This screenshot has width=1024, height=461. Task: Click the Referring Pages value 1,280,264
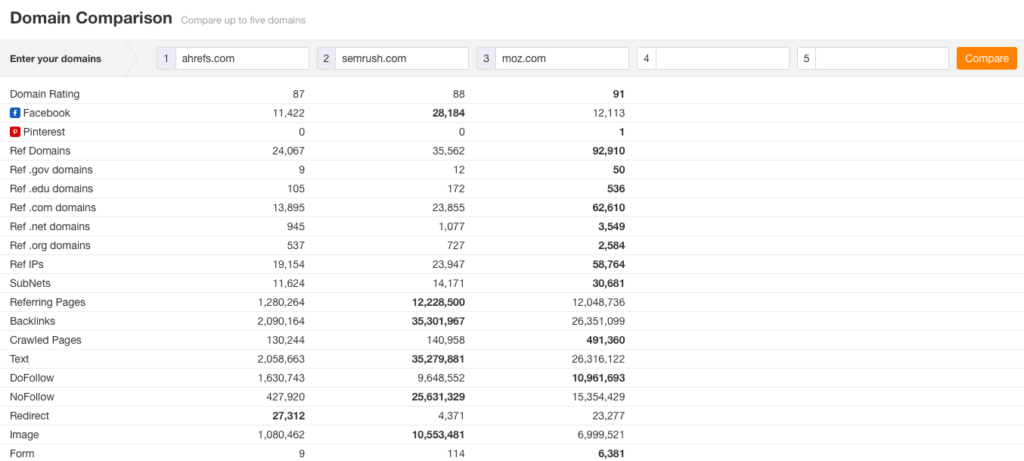[281, 302]
